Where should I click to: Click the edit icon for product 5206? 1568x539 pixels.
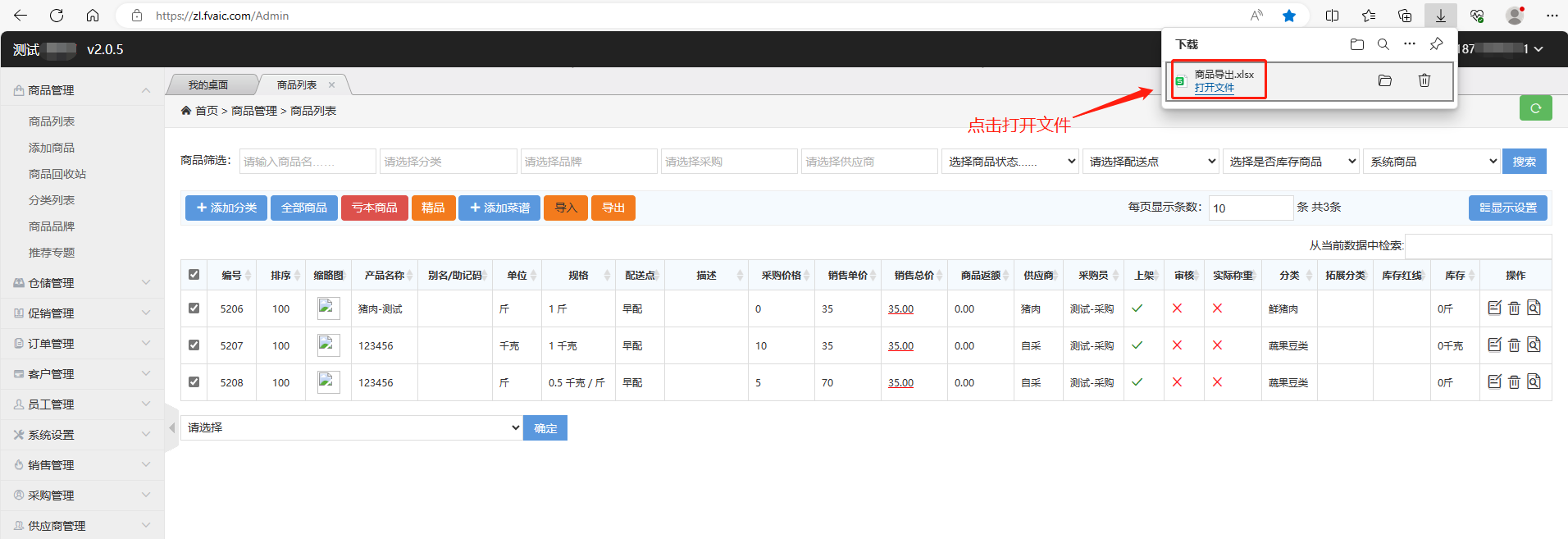pyautogui.click(x=1494, y=308)
